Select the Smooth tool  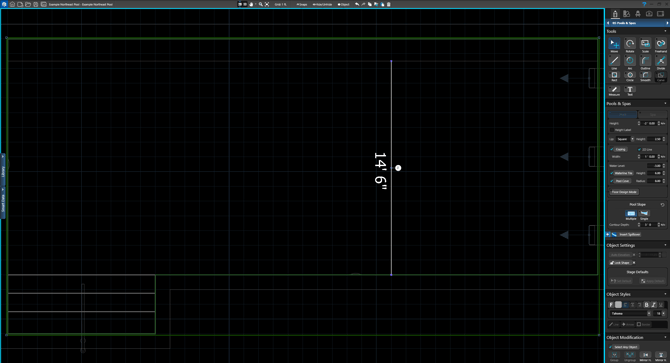pyautogui.click(x=645, y=76)
